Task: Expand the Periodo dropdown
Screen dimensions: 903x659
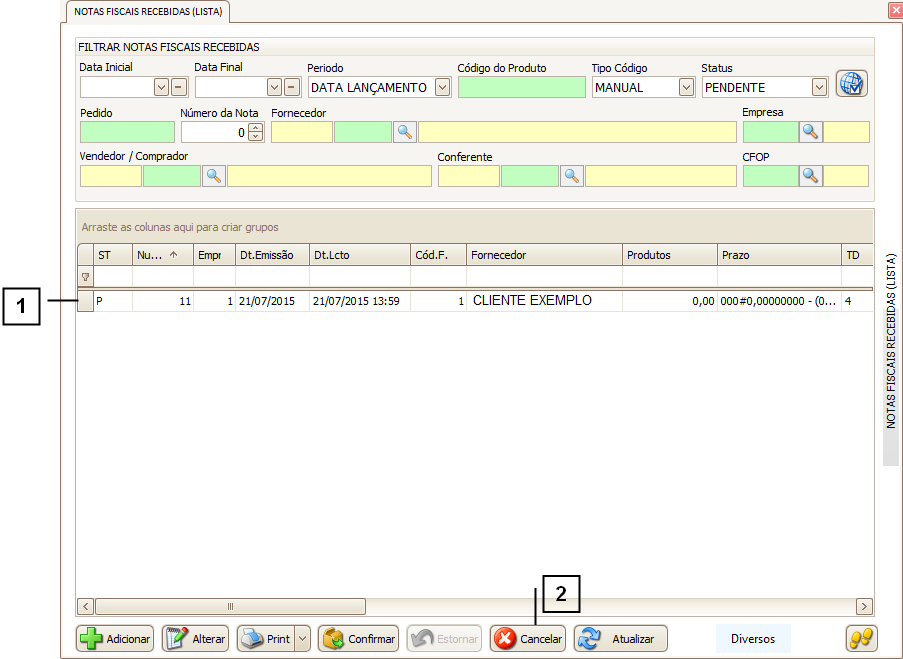Action: [442, 87]
